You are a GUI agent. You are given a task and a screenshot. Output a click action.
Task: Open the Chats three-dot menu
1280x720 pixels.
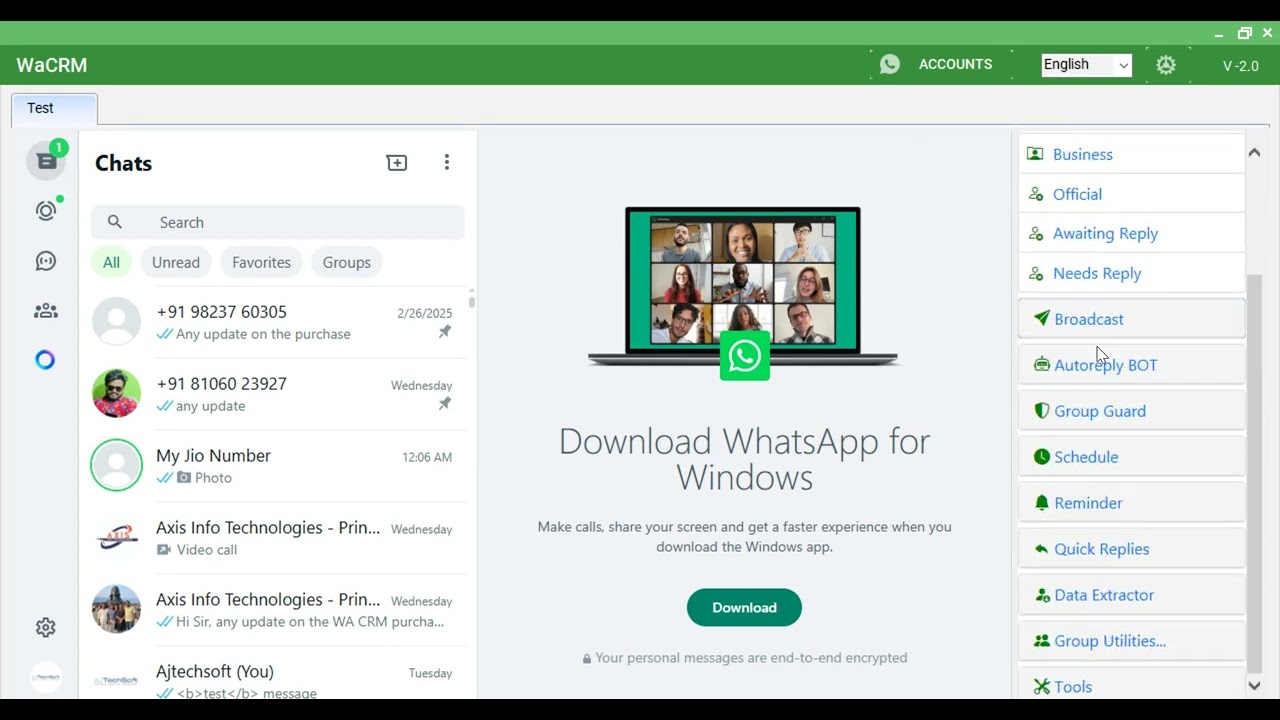coord(447,162)
